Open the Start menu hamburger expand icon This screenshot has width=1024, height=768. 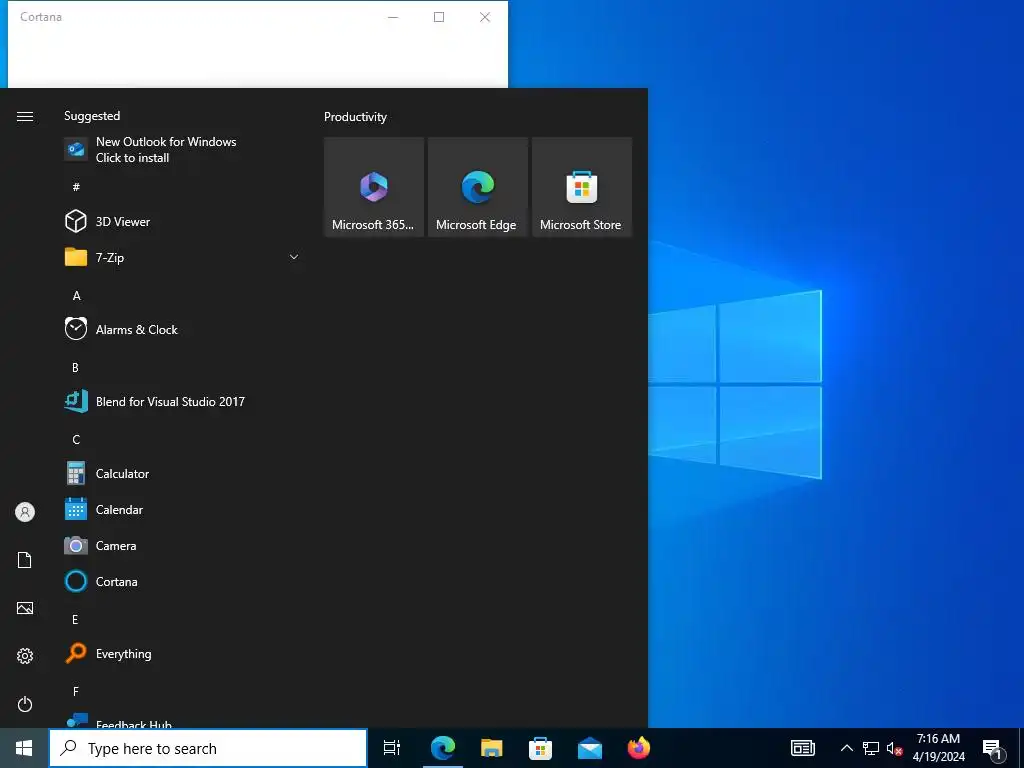click(x=25, y=116)
